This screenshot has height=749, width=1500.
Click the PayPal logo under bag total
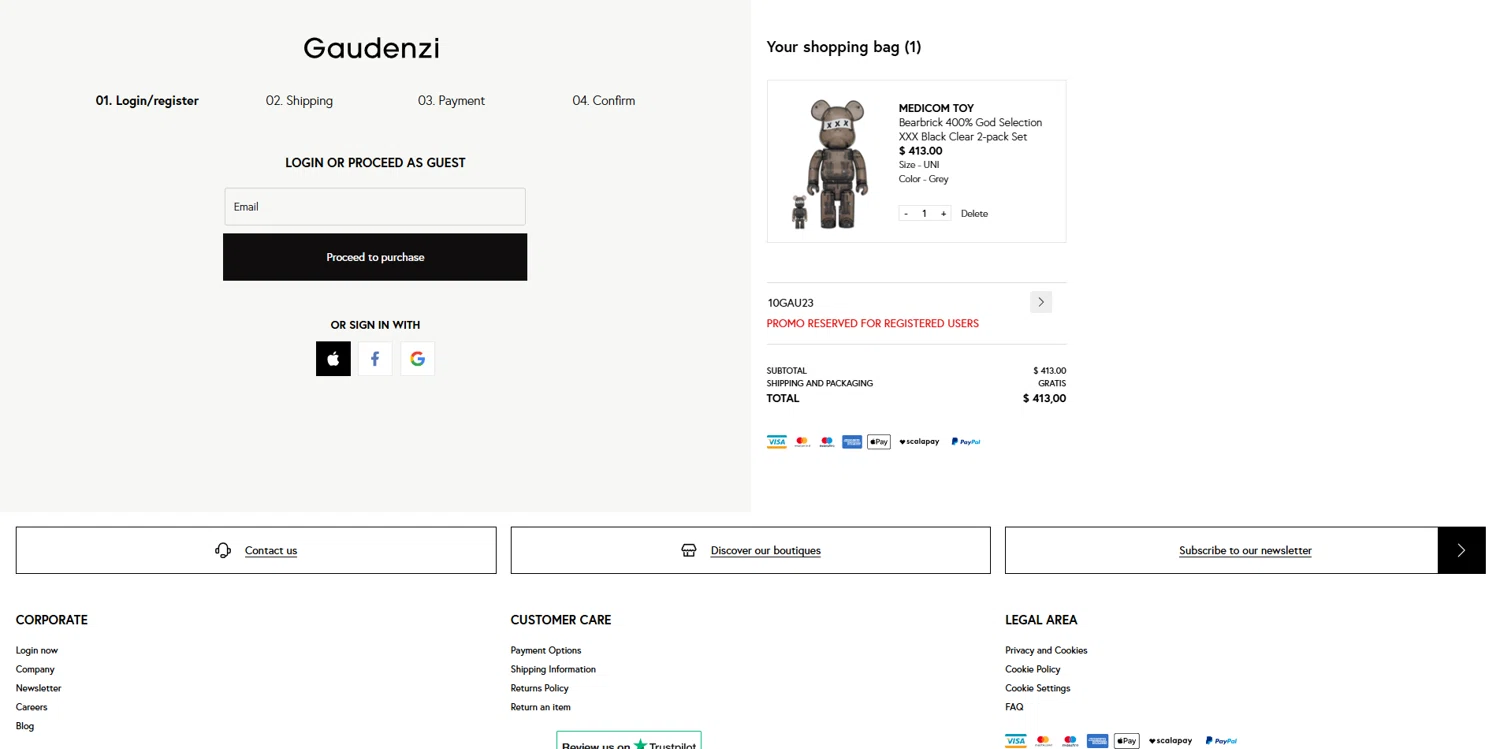tap(966, 441)
